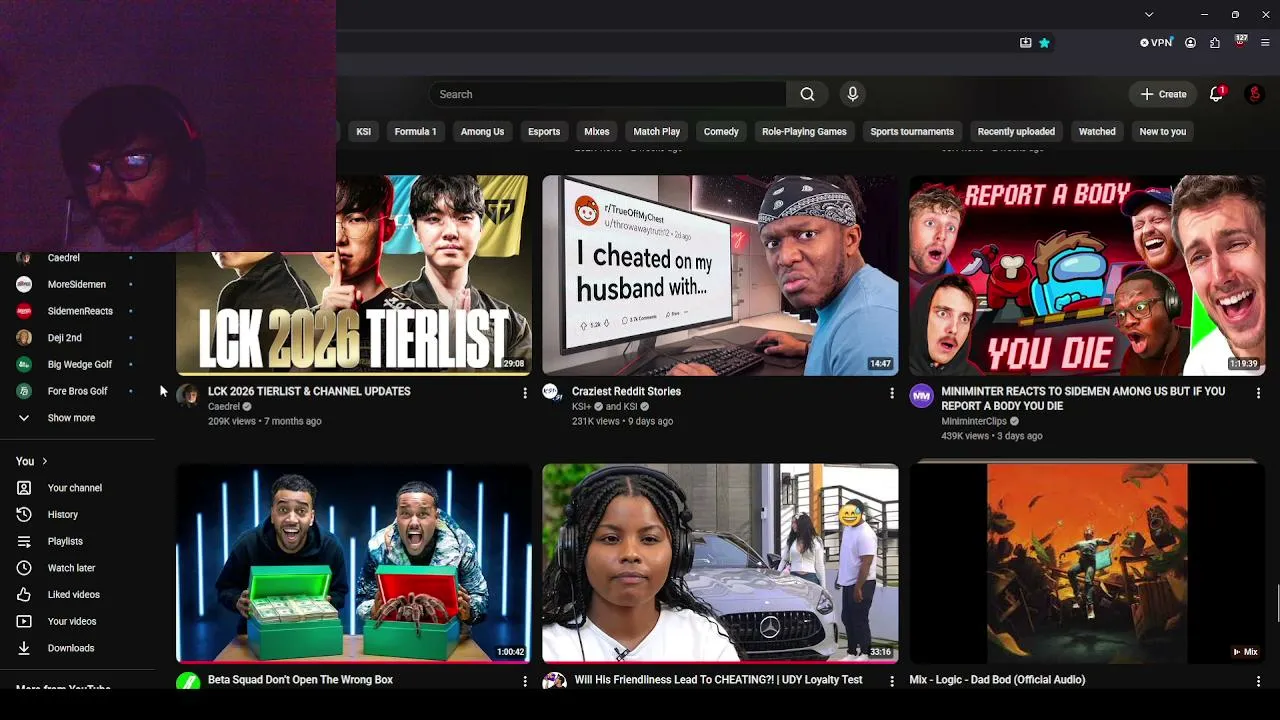Click the search magnifier button
This screenshot has height=720, width=1280.
pyautogui.click(x=807, y=94)
